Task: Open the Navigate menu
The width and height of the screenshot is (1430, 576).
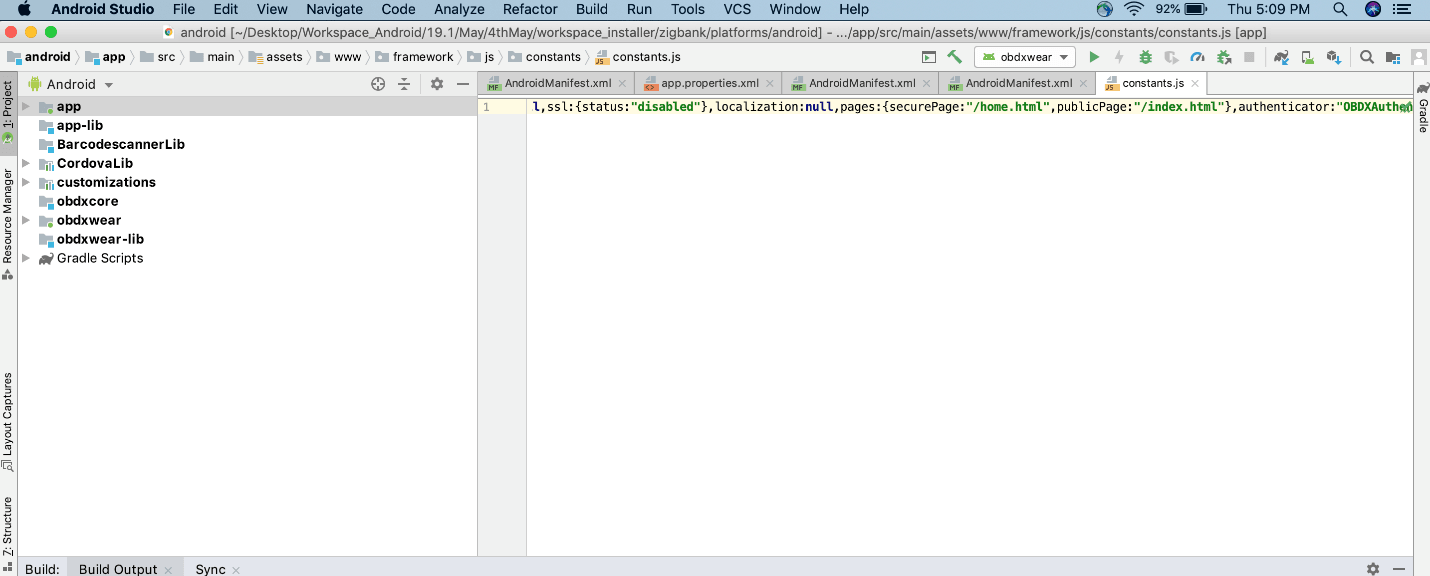Action: (335, 9)
